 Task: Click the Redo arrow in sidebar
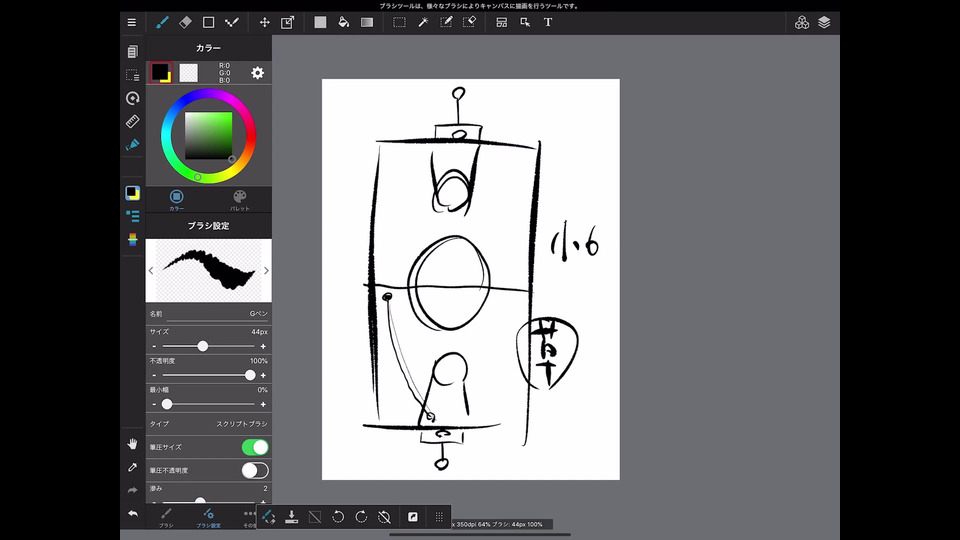click(132, 490)
